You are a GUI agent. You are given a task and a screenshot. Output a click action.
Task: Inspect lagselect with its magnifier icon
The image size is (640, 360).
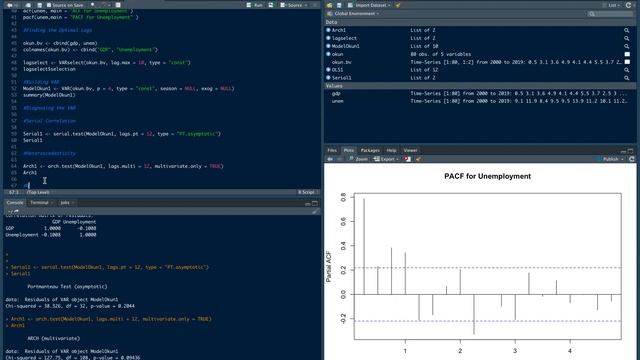coord(627,38)
